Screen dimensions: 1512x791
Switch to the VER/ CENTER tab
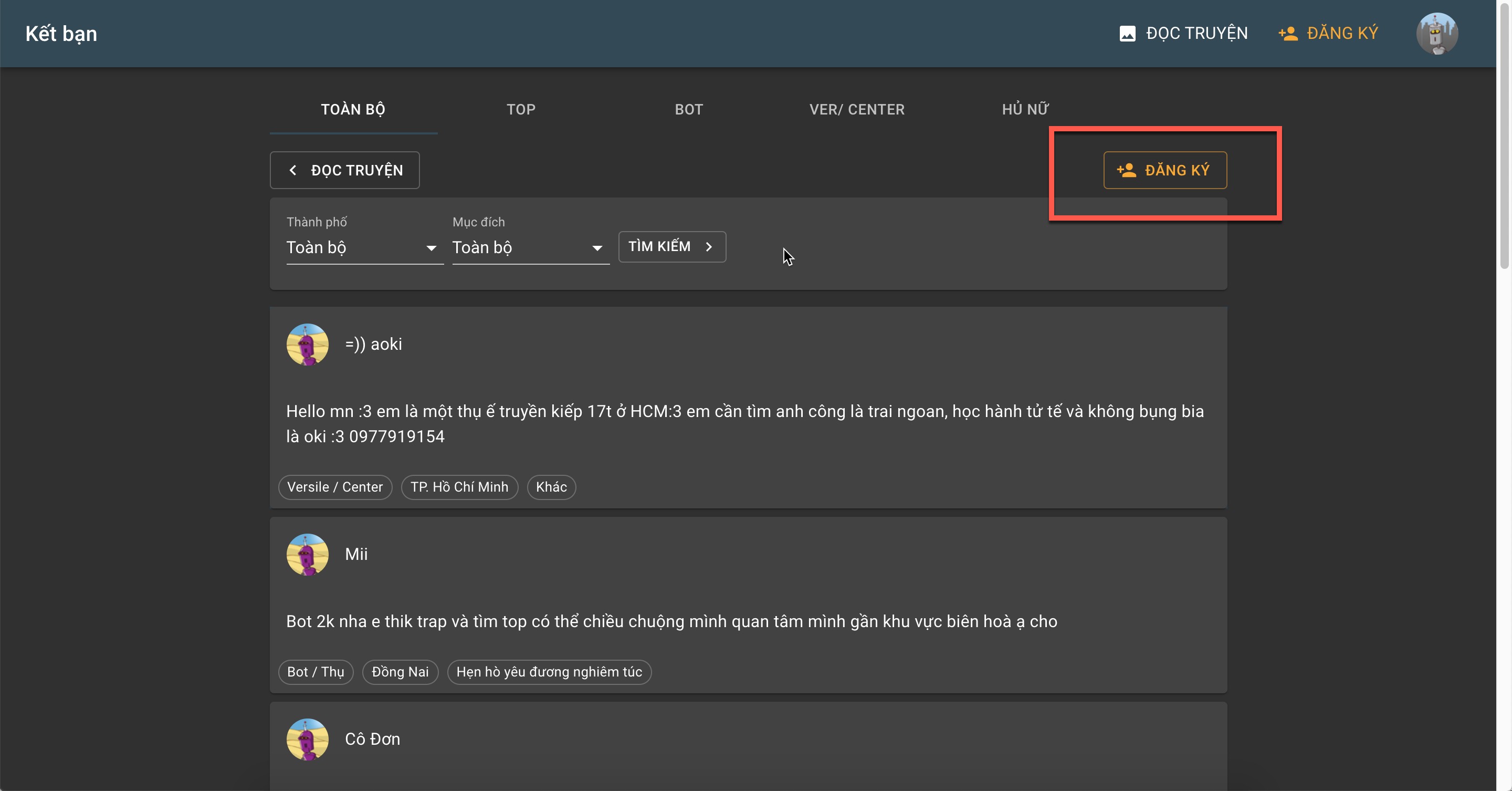pos(857,109)
